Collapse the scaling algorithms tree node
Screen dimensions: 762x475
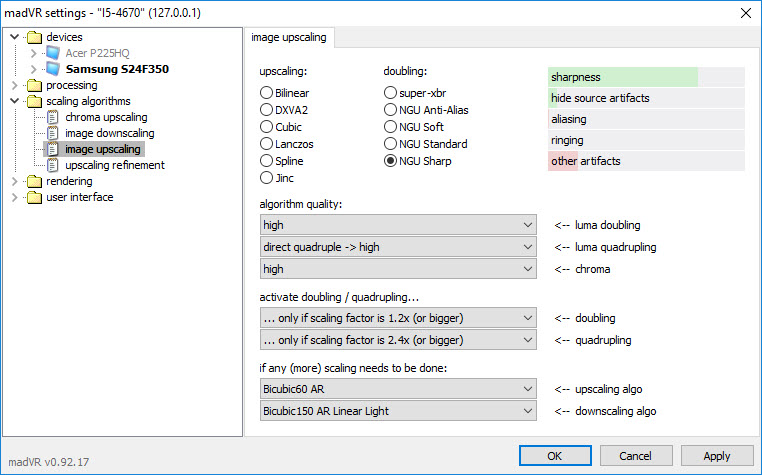15,101
